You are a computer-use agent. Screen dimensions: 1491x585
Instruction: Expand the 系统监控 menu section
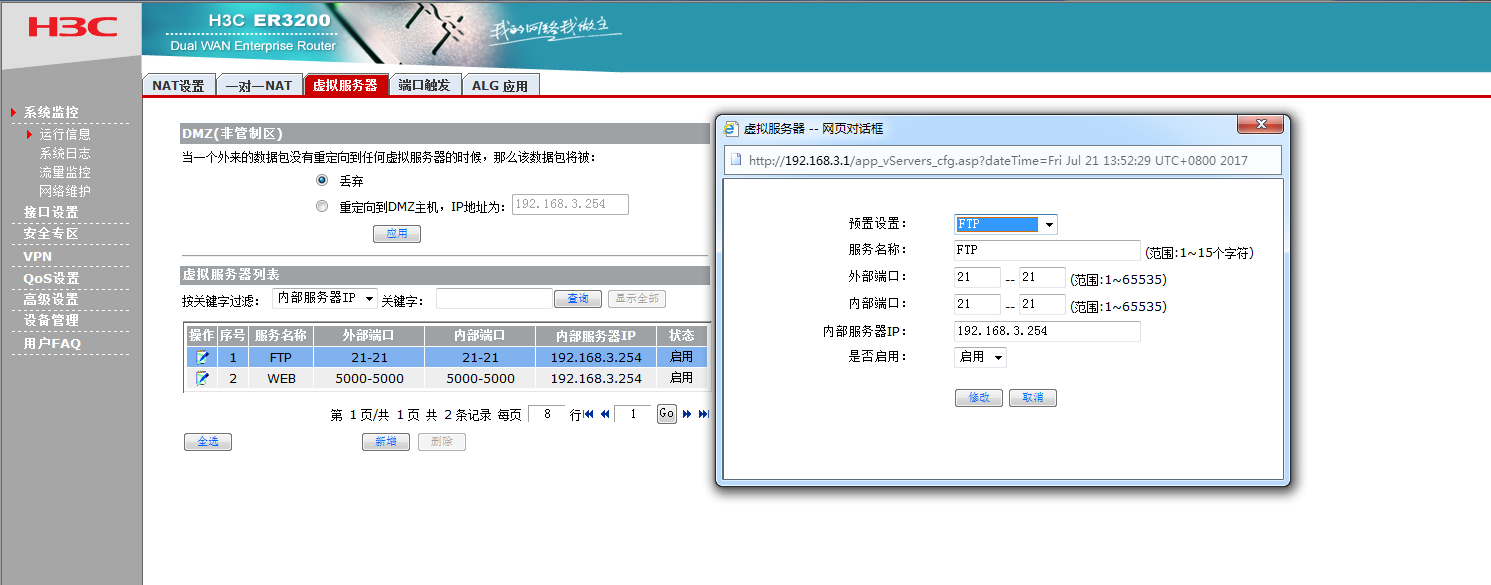tap(51, 112)
